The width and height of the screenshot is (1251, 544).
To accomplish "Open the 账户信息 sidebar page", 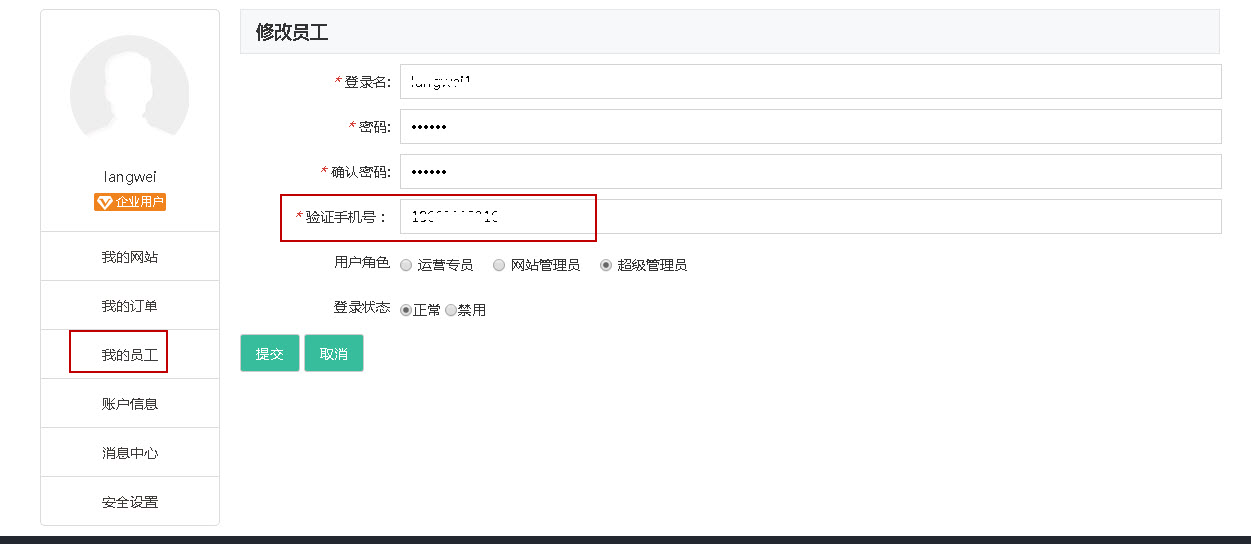I will pyautogui.click(x=130, y=404).
